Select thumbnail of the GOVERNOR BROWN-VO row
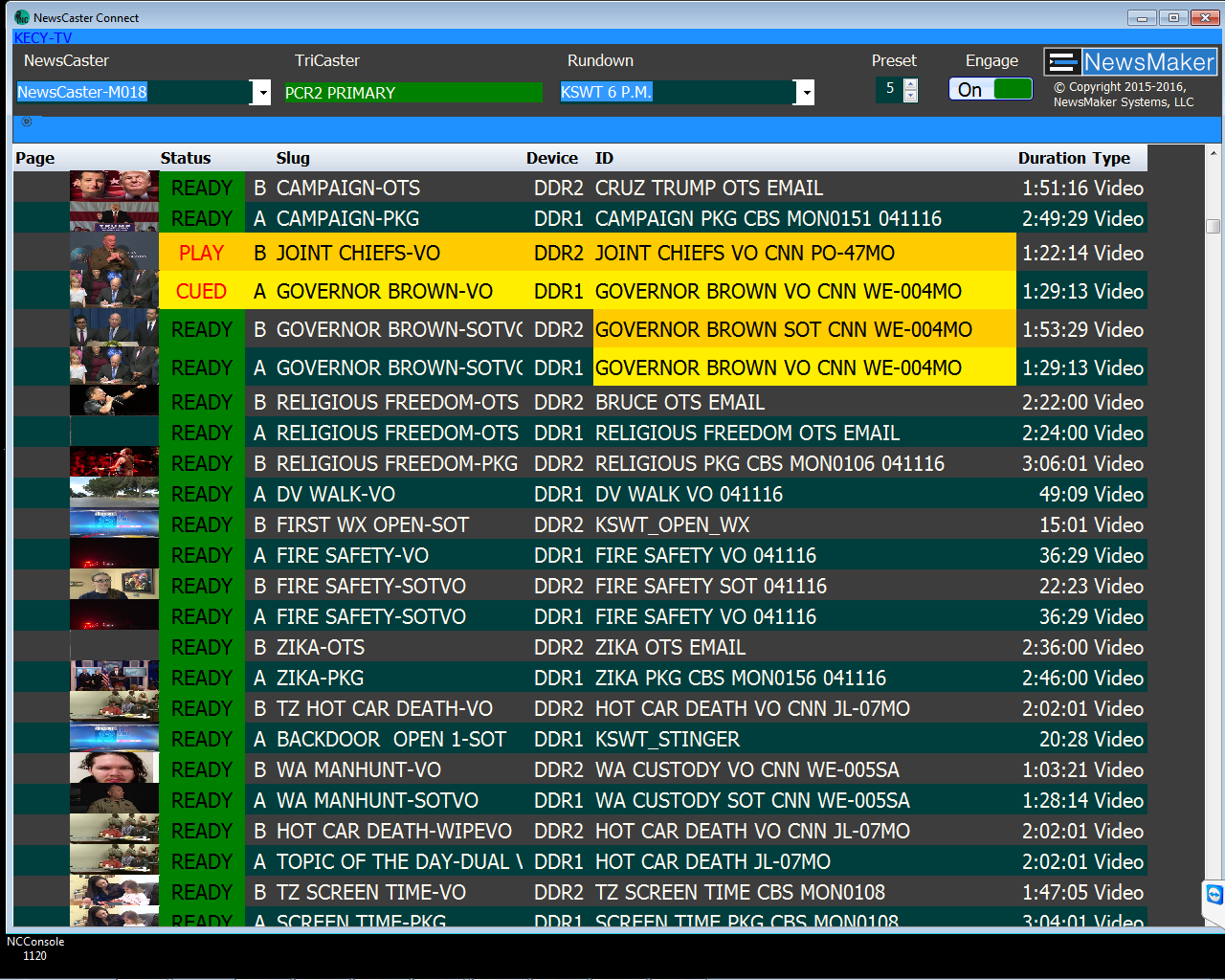This screenshot has height=980, width=1225. (114, 290)
